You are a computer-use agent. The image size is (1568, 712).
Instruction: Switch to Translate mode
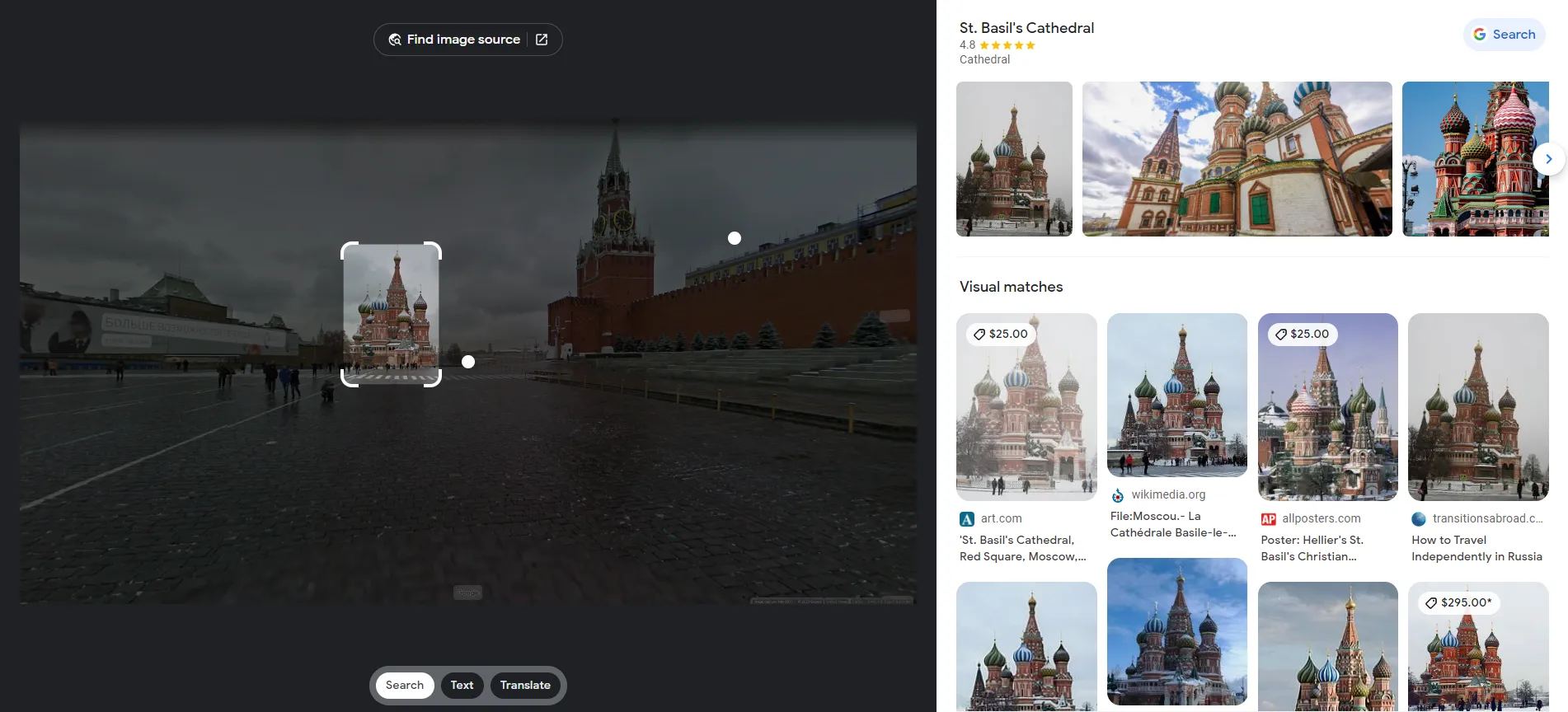[x=525, y=686]
